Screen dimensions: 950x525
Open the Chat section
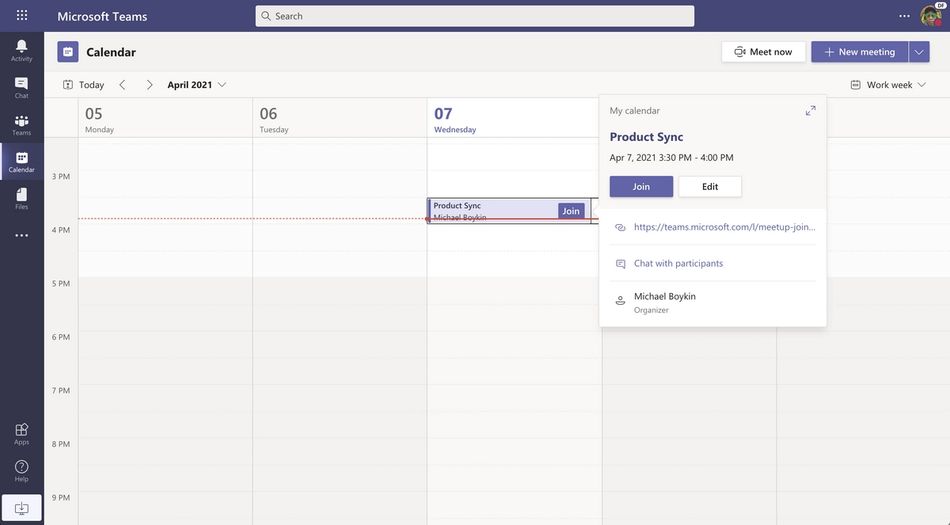(21, 88)
